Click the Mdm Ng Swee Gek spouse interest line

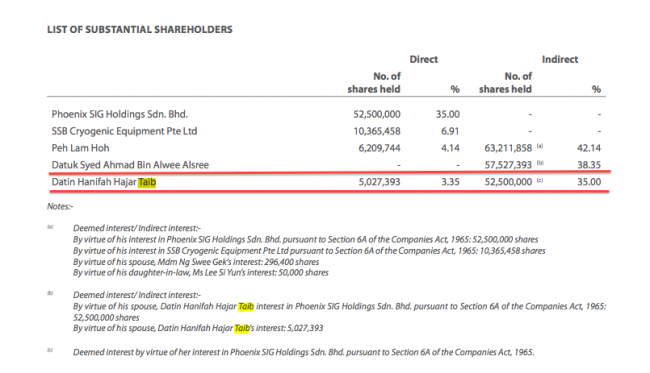tap(196, 262)
